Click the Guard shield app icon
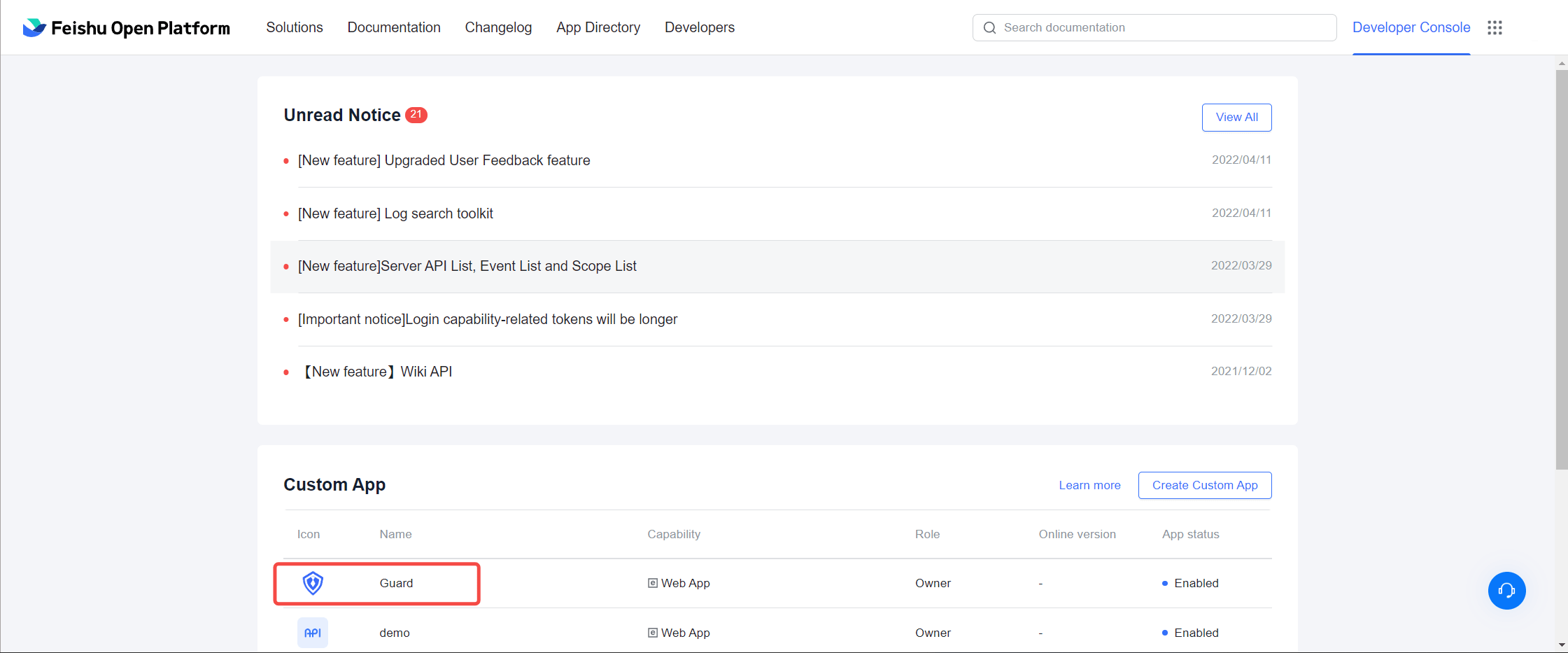1568x653 pixels. (x=313, y=583)
